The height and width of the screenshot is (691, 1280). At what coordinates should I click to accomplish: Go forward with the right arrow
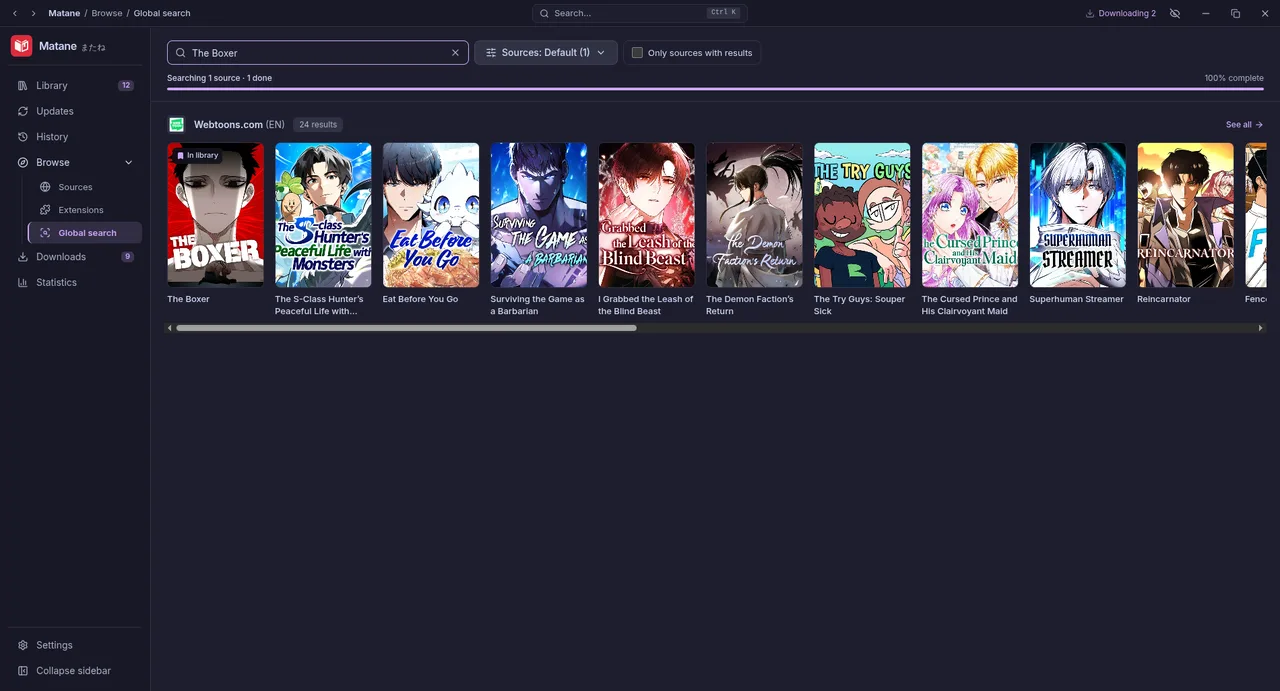coord(33,13)
